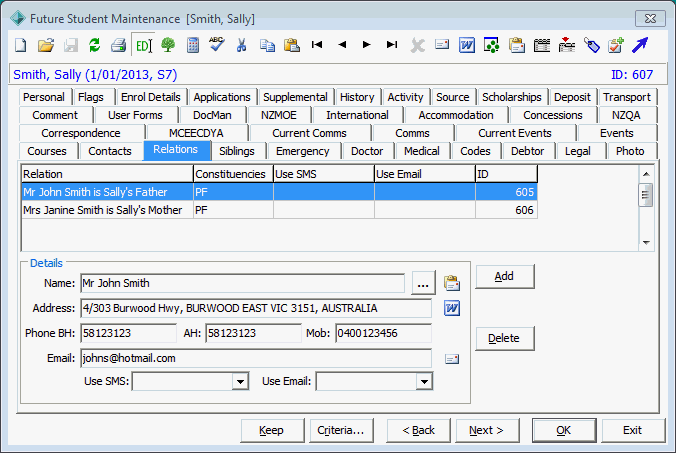This screenshot has width=676, height=453.
Task: Click the Mob phone field
Action: 383,333
